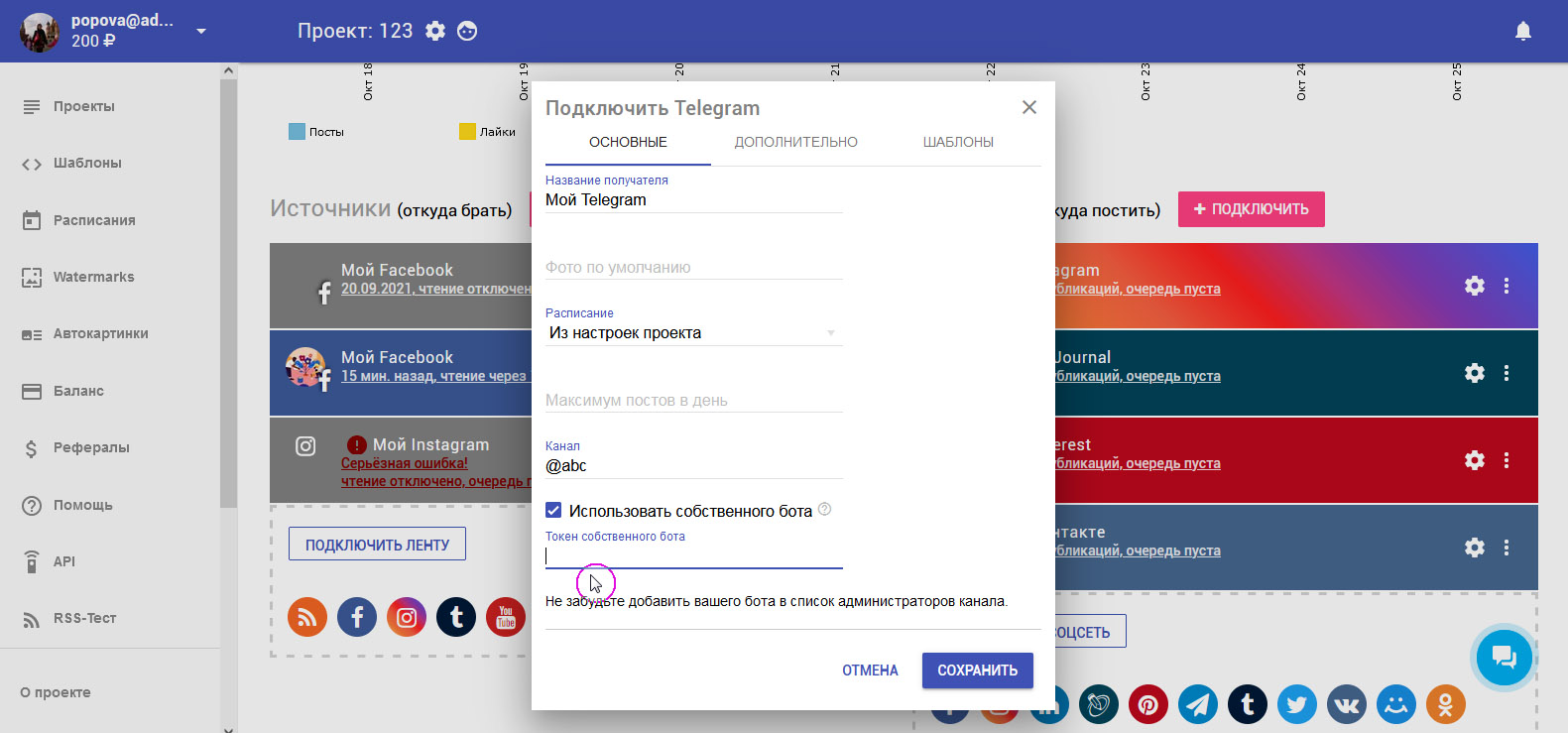Image resolution: width=1568 pixels, height=733 pixels.
Task: Switch to the Шаблоны tab in dialog
Action: (957, 142)
